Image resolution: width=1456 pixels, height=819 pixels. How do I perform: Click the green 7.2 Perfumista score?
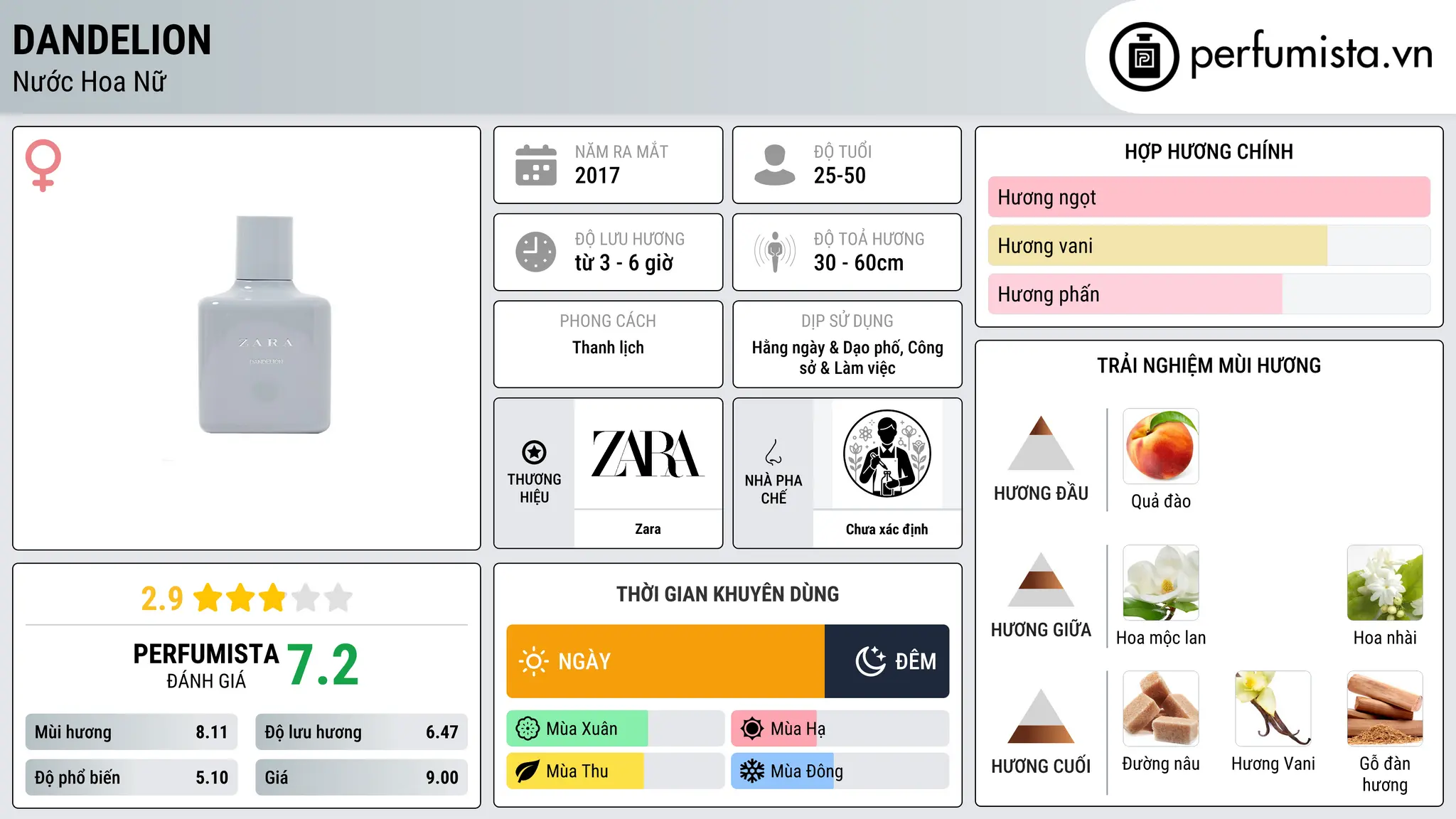point(323,665)
